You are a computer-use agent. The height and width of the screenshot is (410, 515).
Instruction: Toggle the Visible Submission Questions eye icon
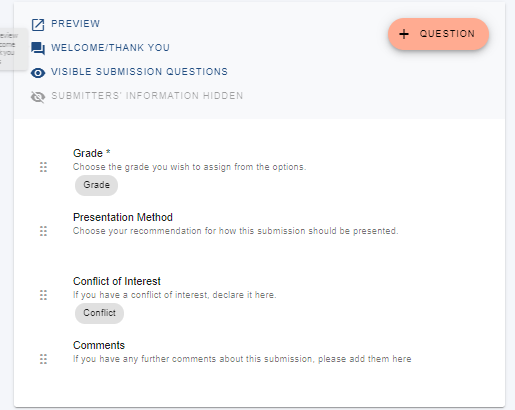coord(38,73)
